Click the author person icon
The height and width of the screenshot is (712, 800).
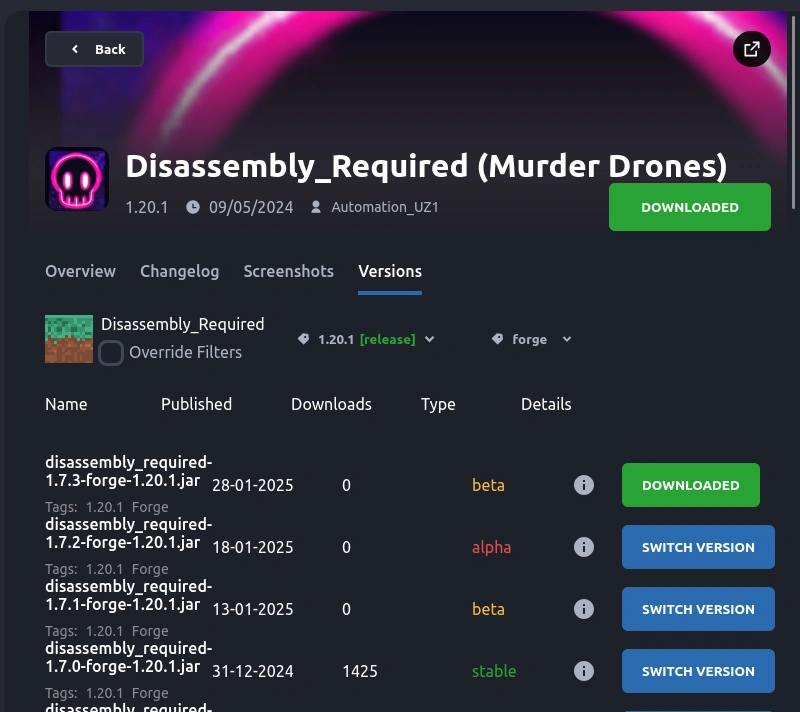pos(316,207)
